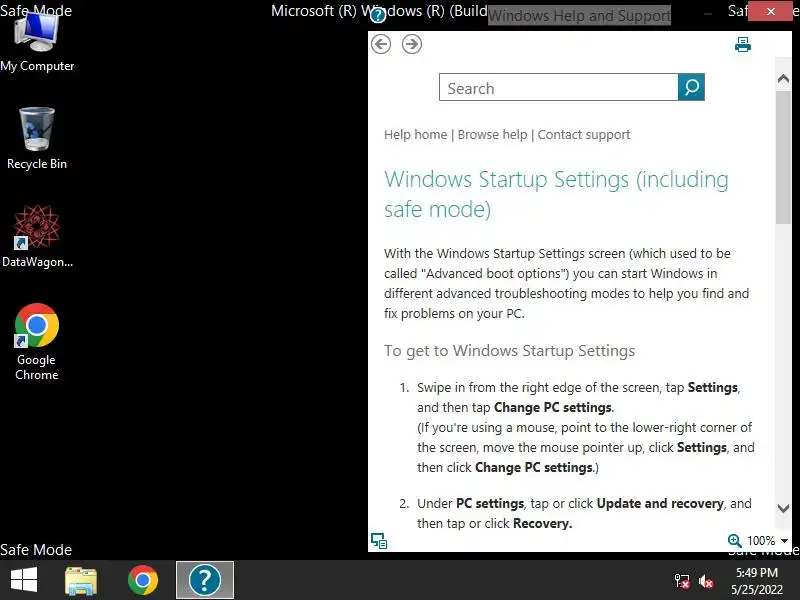
Task: Click the vertical scrollbar thumb in help window
Action: coord(783,157)
